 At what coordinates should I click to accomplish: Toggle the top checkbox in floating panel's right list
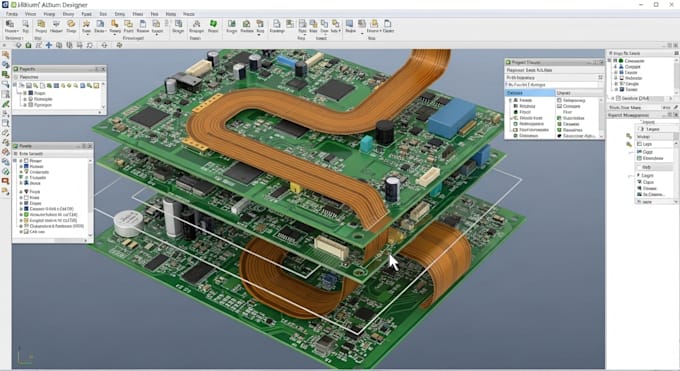tap(559, 100)
